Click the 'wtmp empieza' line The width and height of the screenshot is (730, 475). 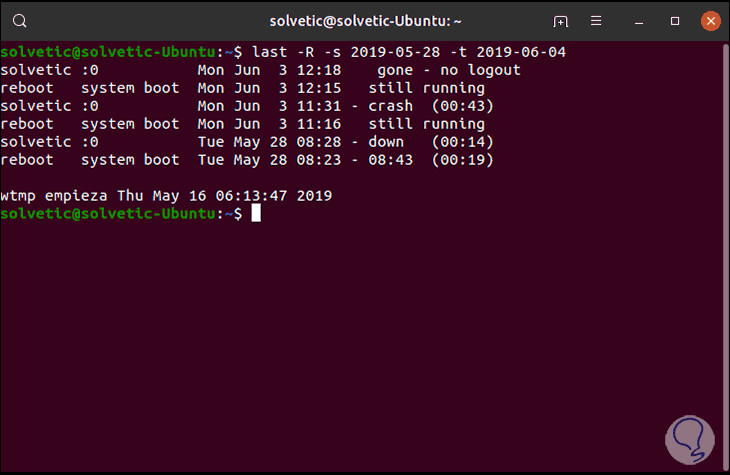pos(166,196)
